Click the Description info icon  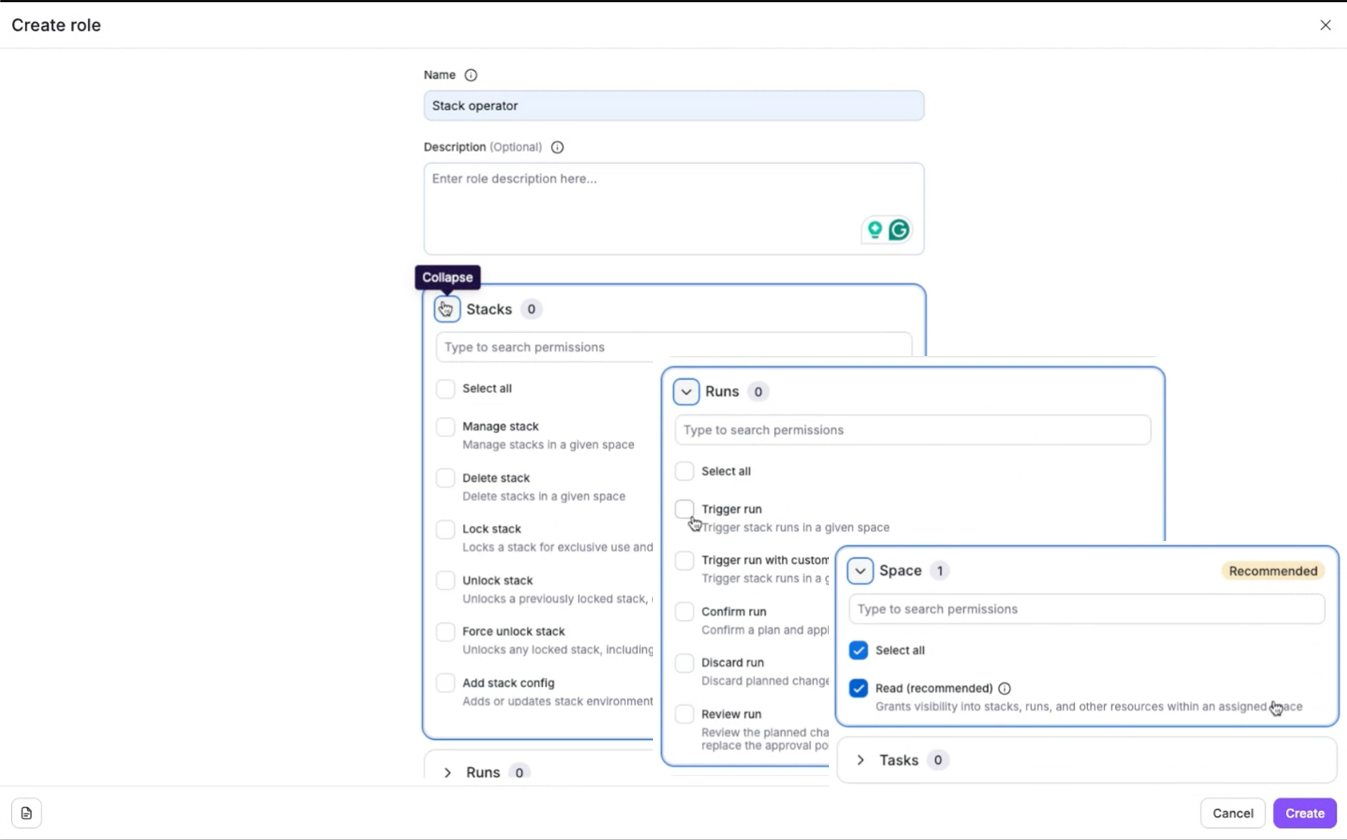pos(557,147)
